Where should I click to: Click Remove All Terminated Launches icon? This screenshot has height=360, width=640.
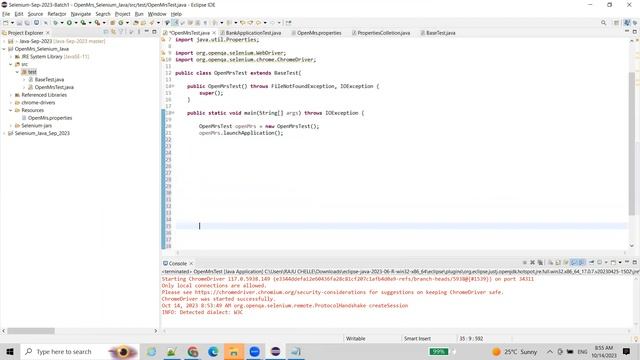tap(540, 262)
